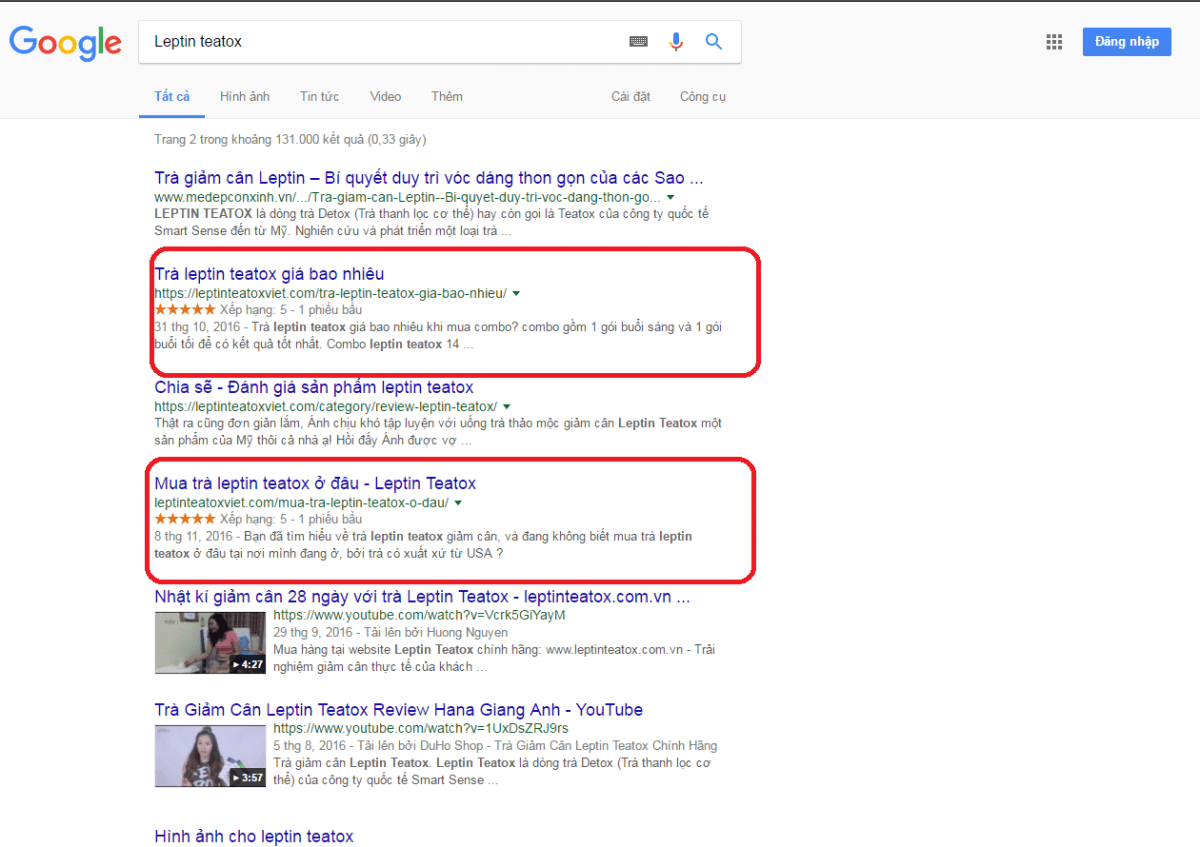The width and height of the screenshot is (1200, 847).
Task: Open the on-screen keyboard icon
Action: click(x=638, y=42)
